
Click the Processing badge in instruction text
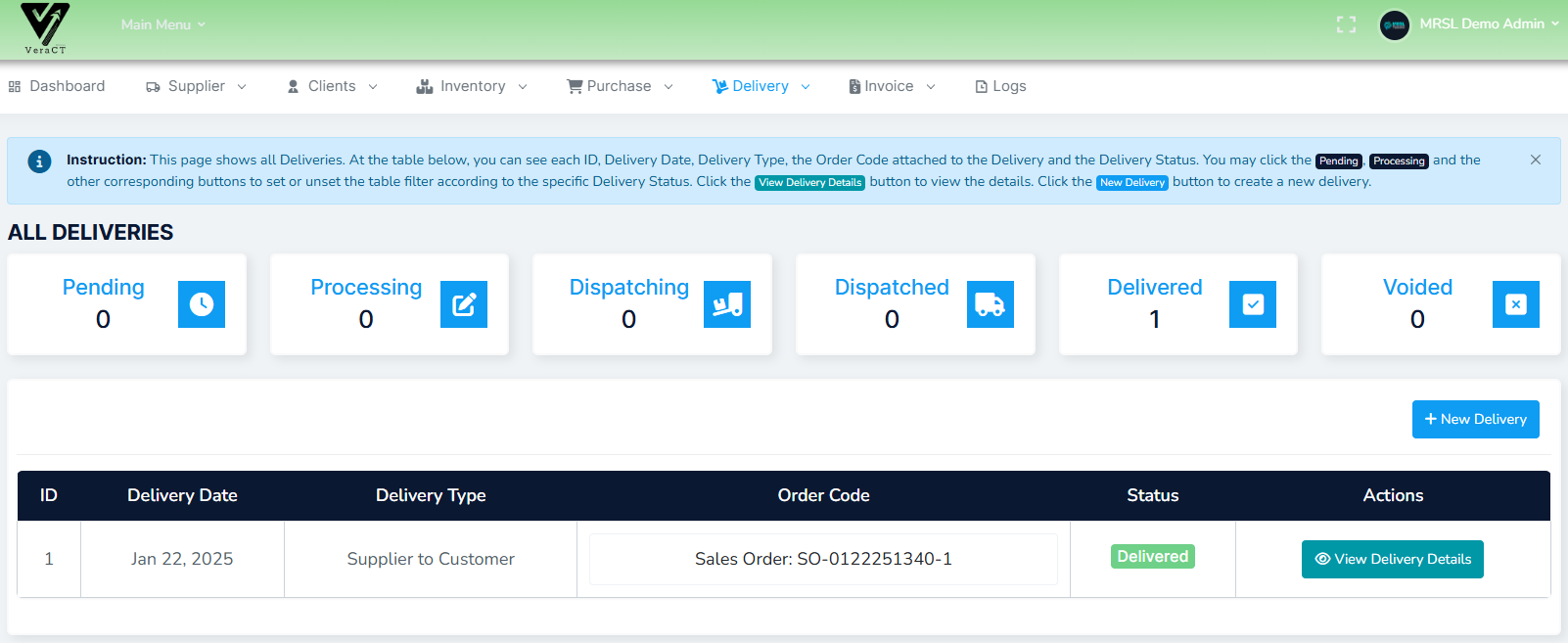[x=1399, y=161]
